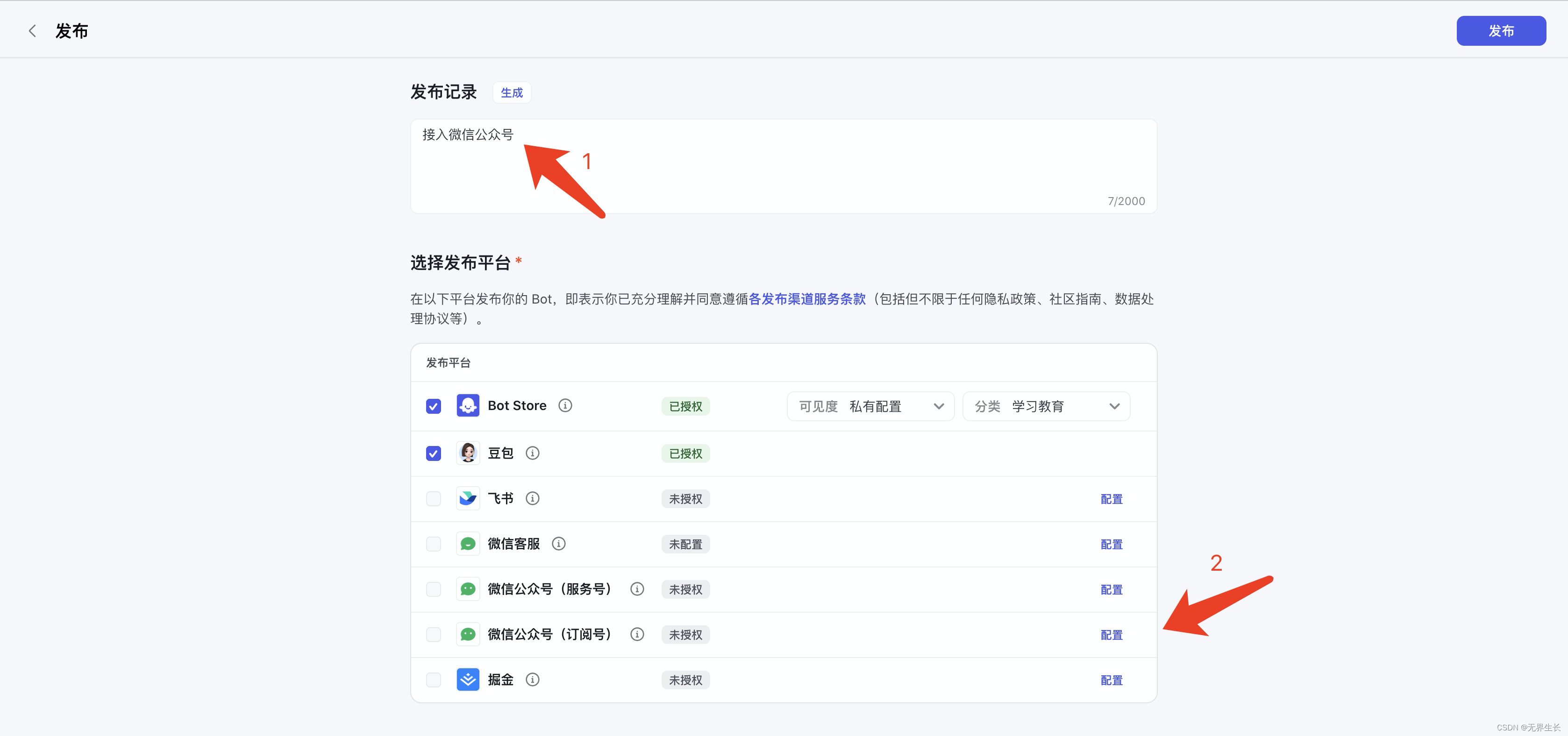The height and width of the screenshot is (736, 1568).
Task: Click 配置 for 微信公众号（订阅号）
Action: point(1111,634)
